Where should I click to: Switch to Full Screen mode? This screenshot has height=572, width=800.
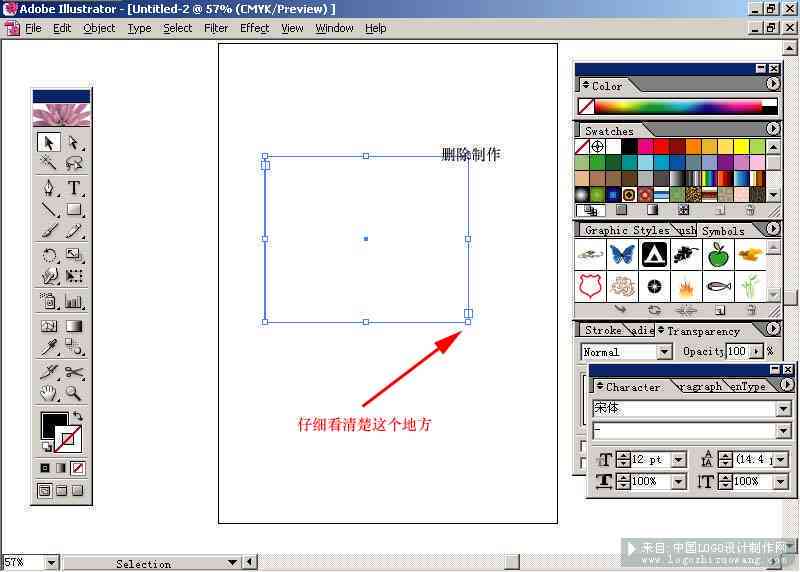(78, 490)
